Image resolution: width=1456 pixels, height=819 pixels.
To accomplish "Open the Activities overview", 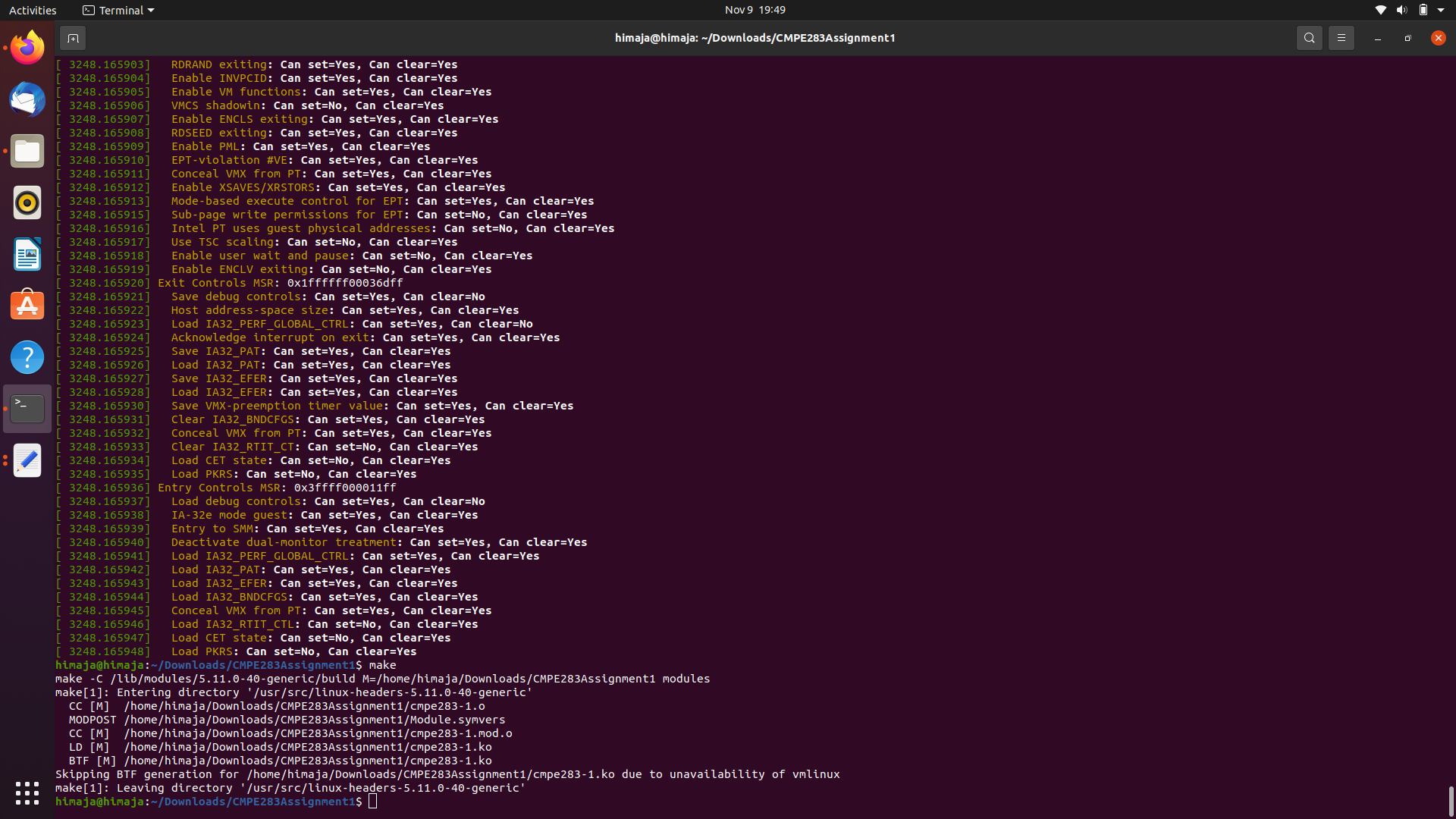I will (x=33, y=10).
